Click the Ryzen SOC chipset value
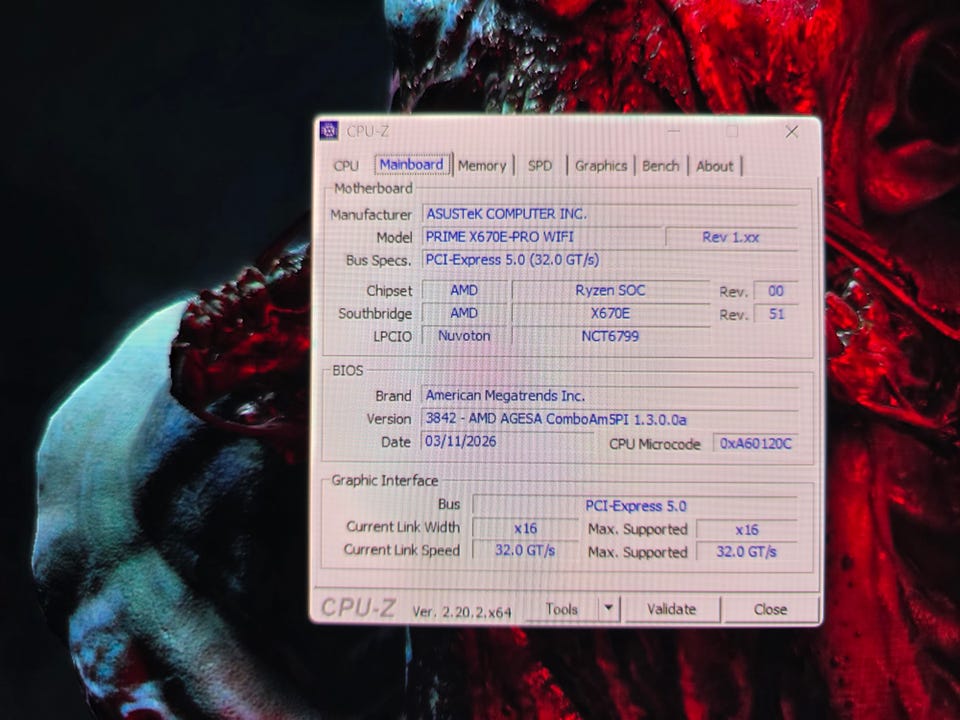 pos(610,290)
